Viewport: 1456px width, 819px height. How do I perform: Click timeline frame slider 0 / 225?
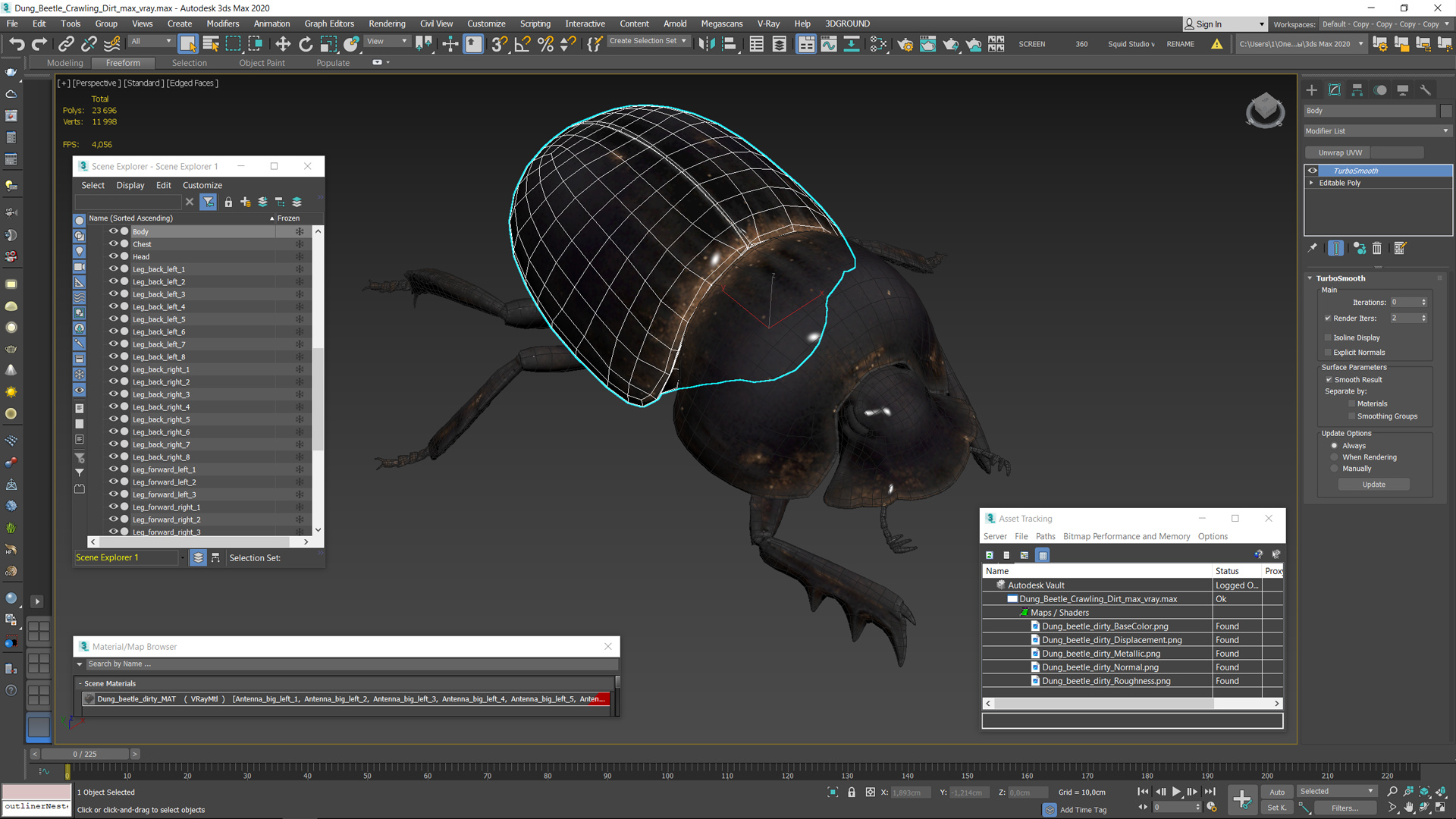point(85,754)
